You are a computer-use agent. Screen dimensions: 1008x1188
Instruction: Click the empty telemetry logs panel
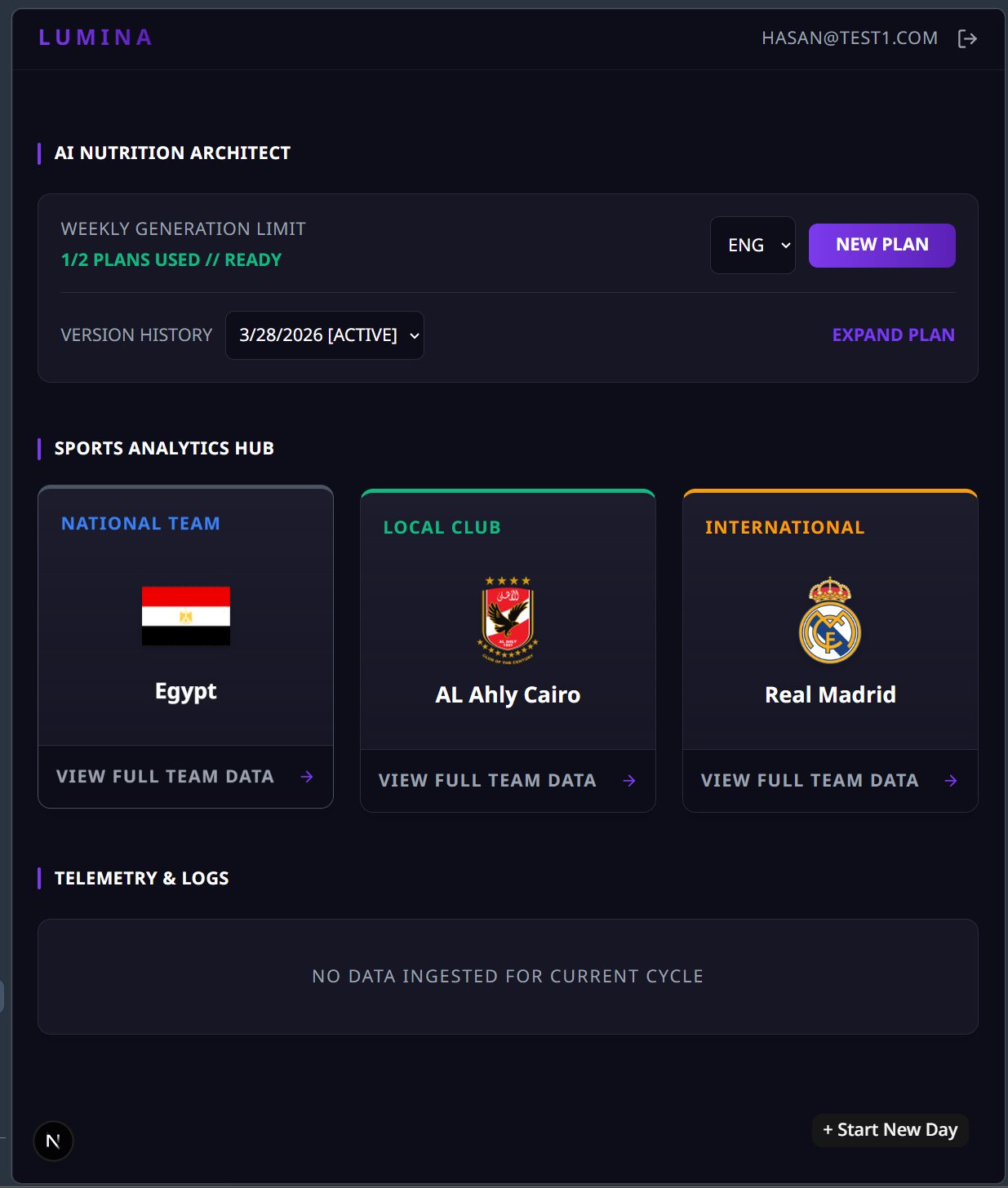[x=508, y=977]
